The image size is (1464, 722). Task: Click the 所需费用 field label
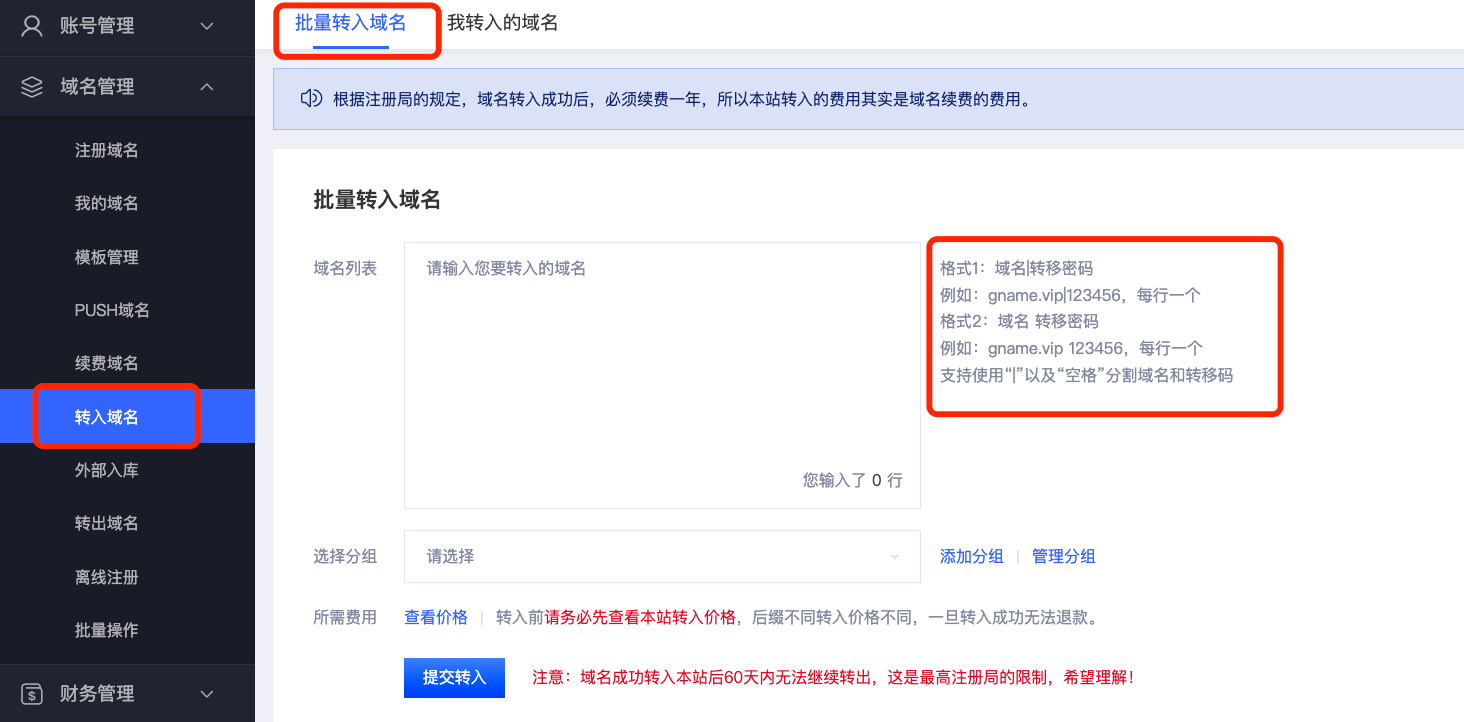pyautogui.click(x=345, y=617)
